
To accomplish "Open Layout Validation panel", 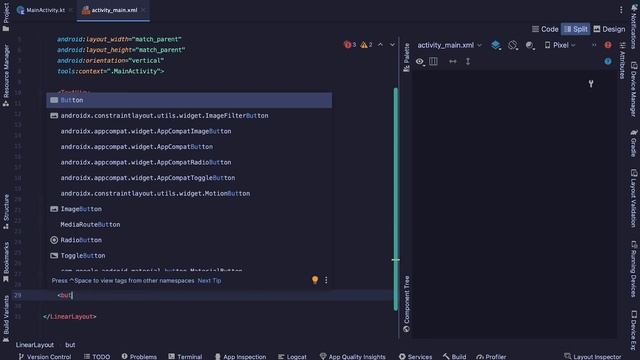I will click(633, 198).
